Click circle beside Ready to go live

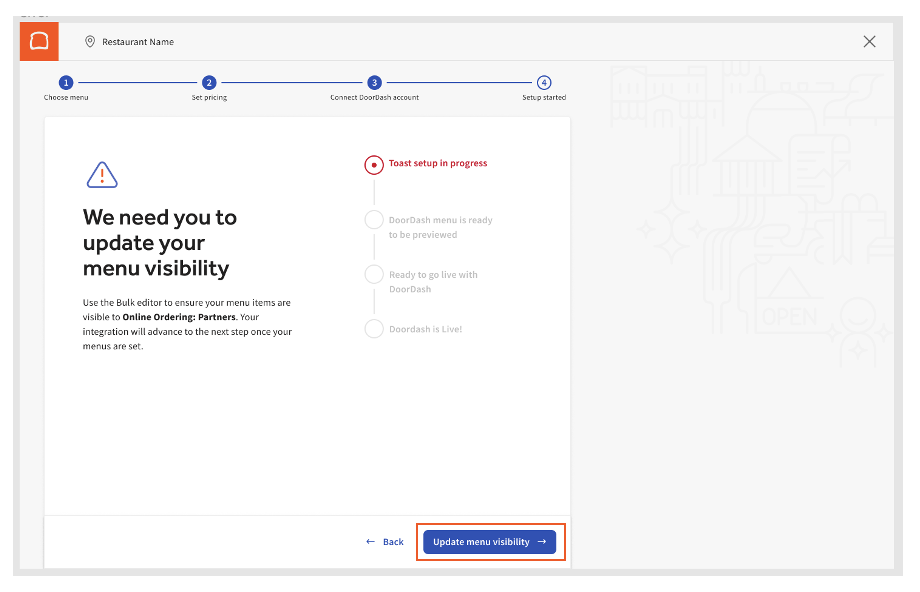point(374,275)
